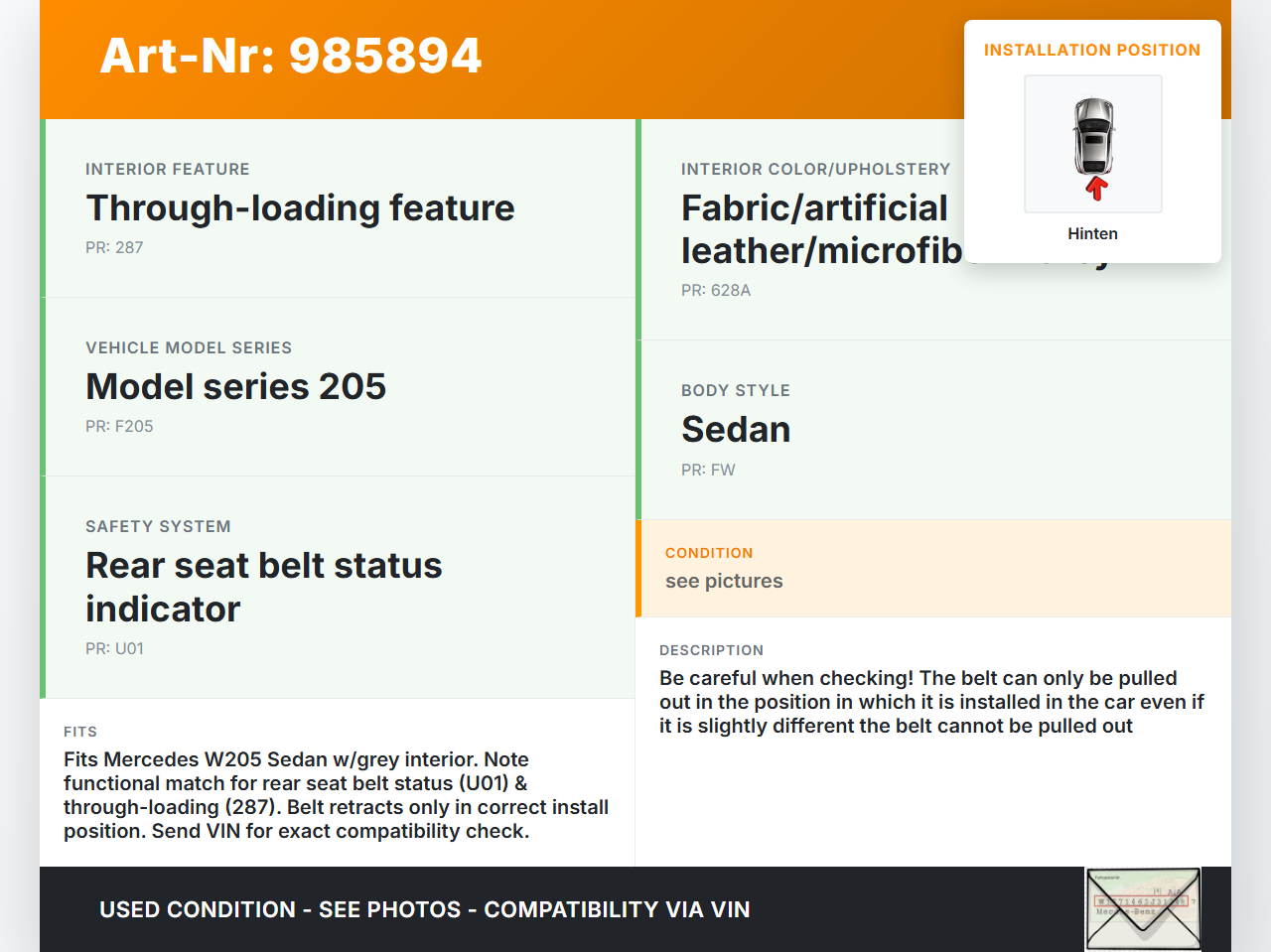The width and height of the screenshot is (1271, 952).
Task: Select the Art-Nr: 985894 title
Action: [x=291, y=56]
